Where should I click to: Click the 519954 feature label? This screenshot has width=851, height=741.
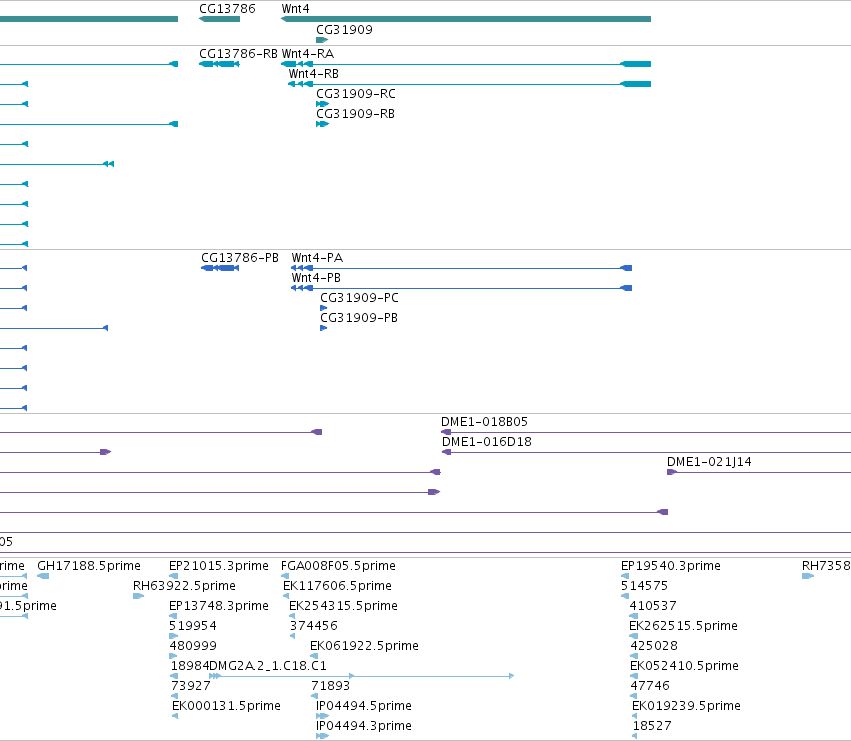point(193,626)
